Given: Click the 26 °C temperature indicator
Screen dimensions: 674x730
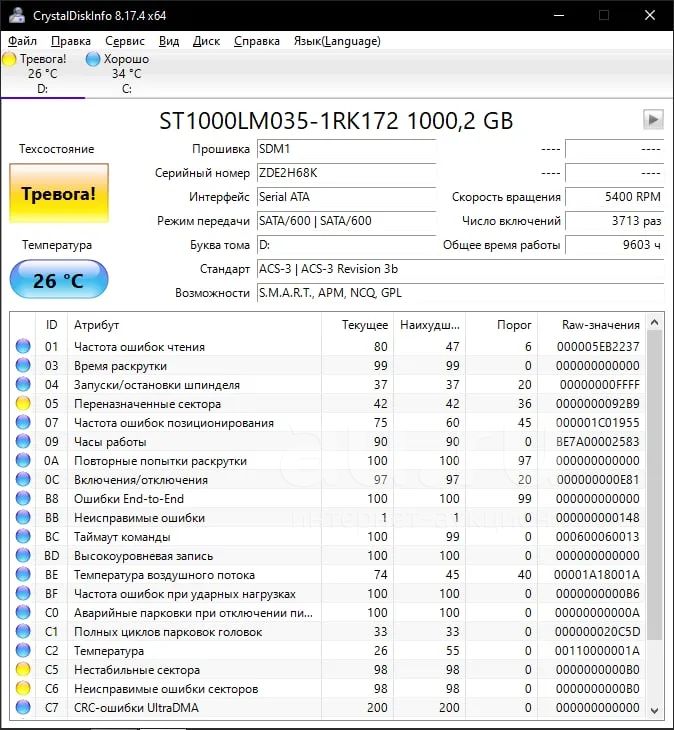Looking at the screenshot, I should coord(59,279).
